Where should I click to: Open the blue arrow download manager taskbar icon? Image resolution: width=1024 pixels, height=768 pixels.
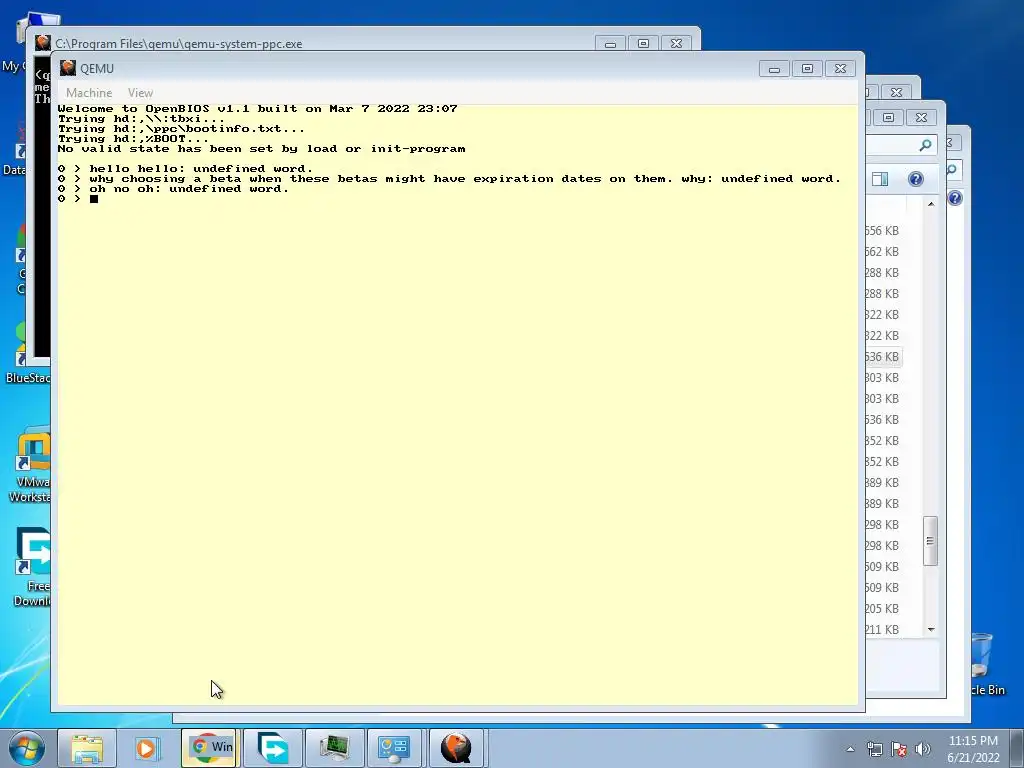point(272,748)
